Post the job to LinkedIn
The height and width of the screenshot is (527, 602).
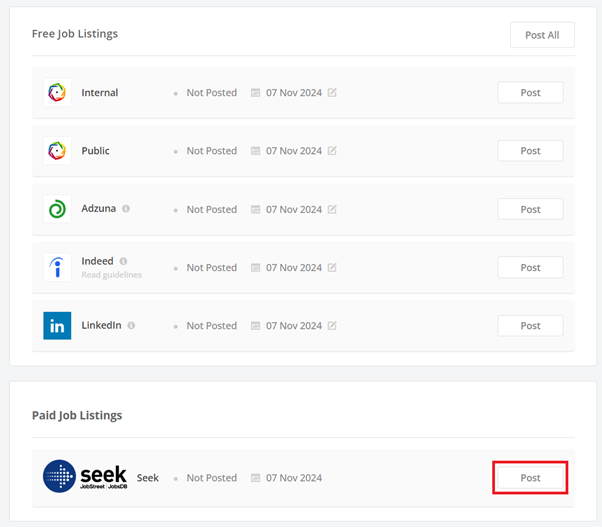530,325
